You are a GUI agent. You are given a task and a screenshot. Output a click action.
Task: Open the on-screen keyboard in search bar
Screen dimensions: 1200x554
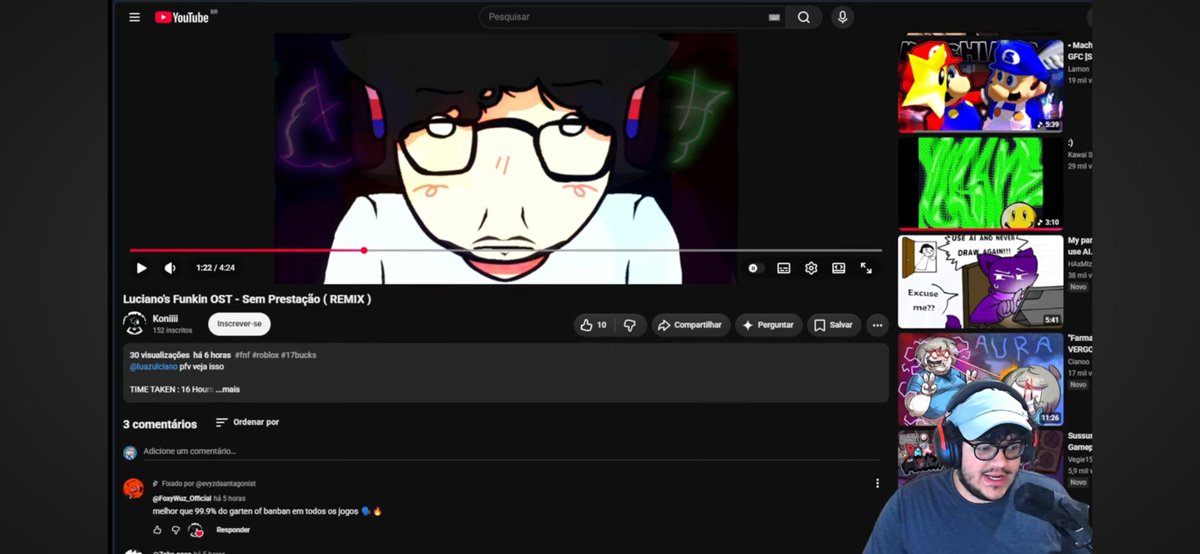(x=774, y=17)
